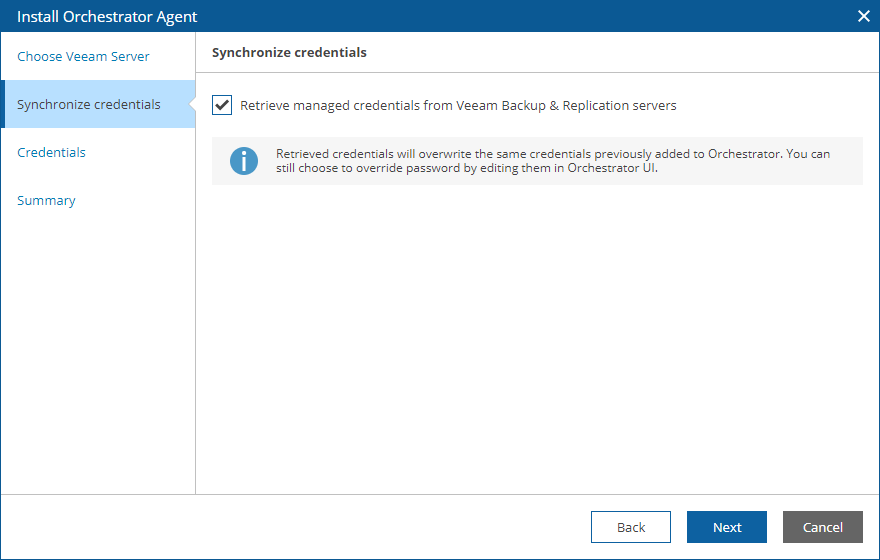Proceed with the Next button
880x560 pixels.
coord(727,527)
